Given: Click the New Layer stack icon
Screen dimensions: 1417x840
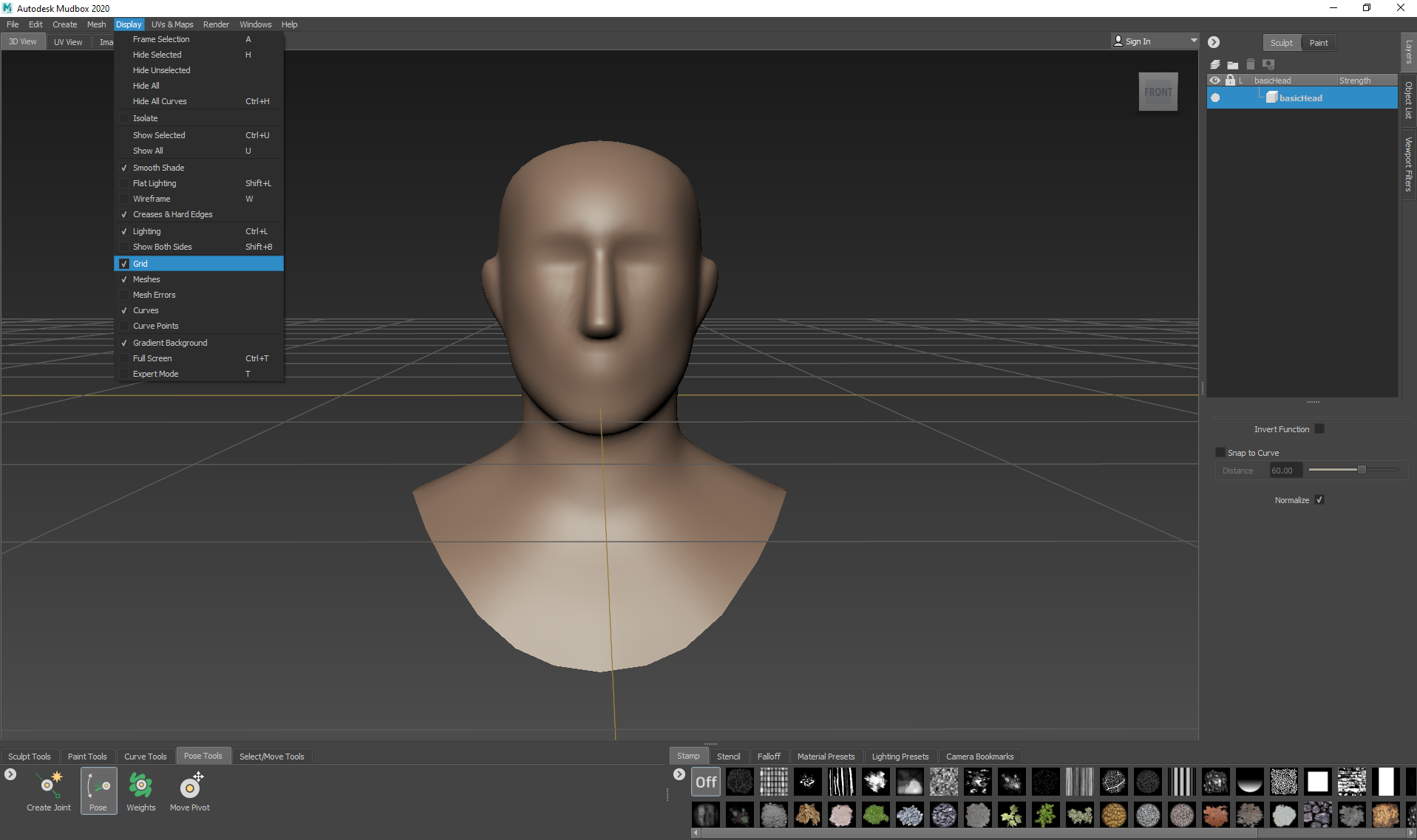Looking at the screenshot, I should point(1215,64).
